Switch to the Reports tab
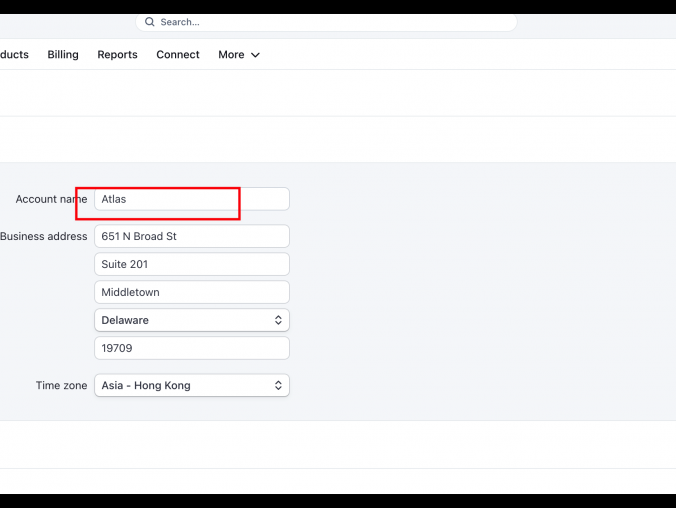 tap(117, 55)
